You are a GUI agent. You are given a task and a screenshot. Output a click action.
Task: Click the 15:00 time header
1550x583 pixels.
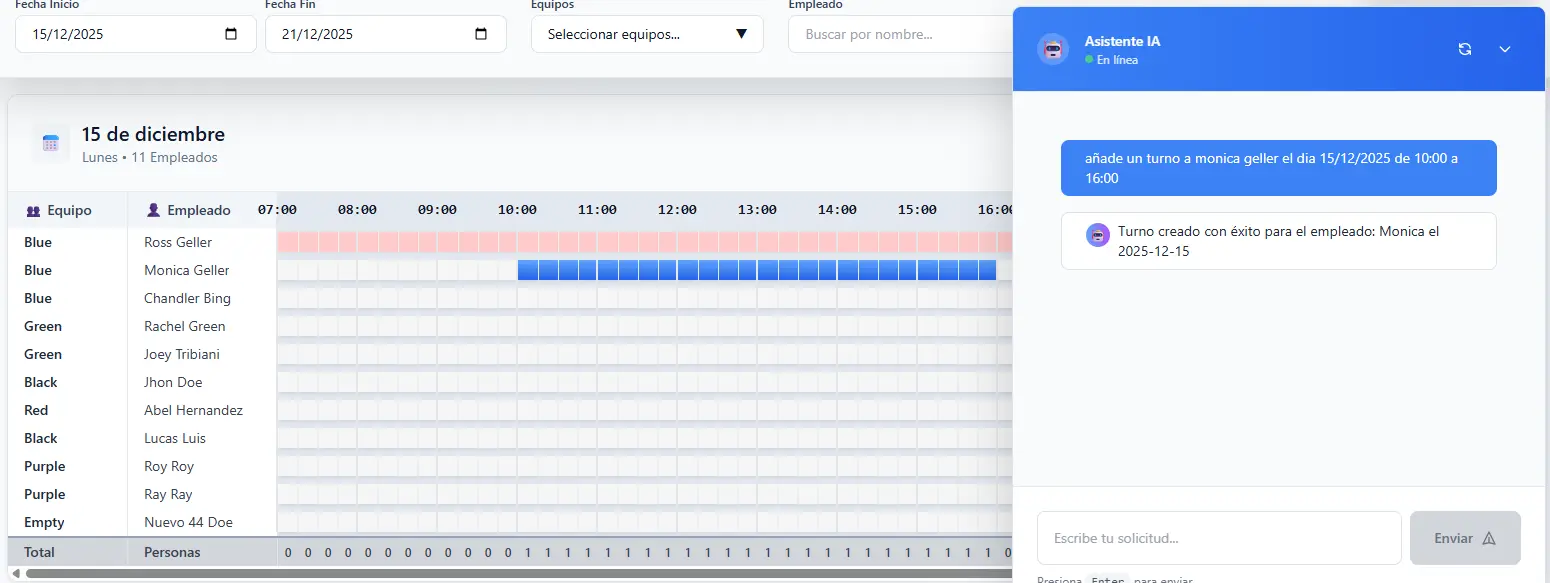[x=917, y=210]
